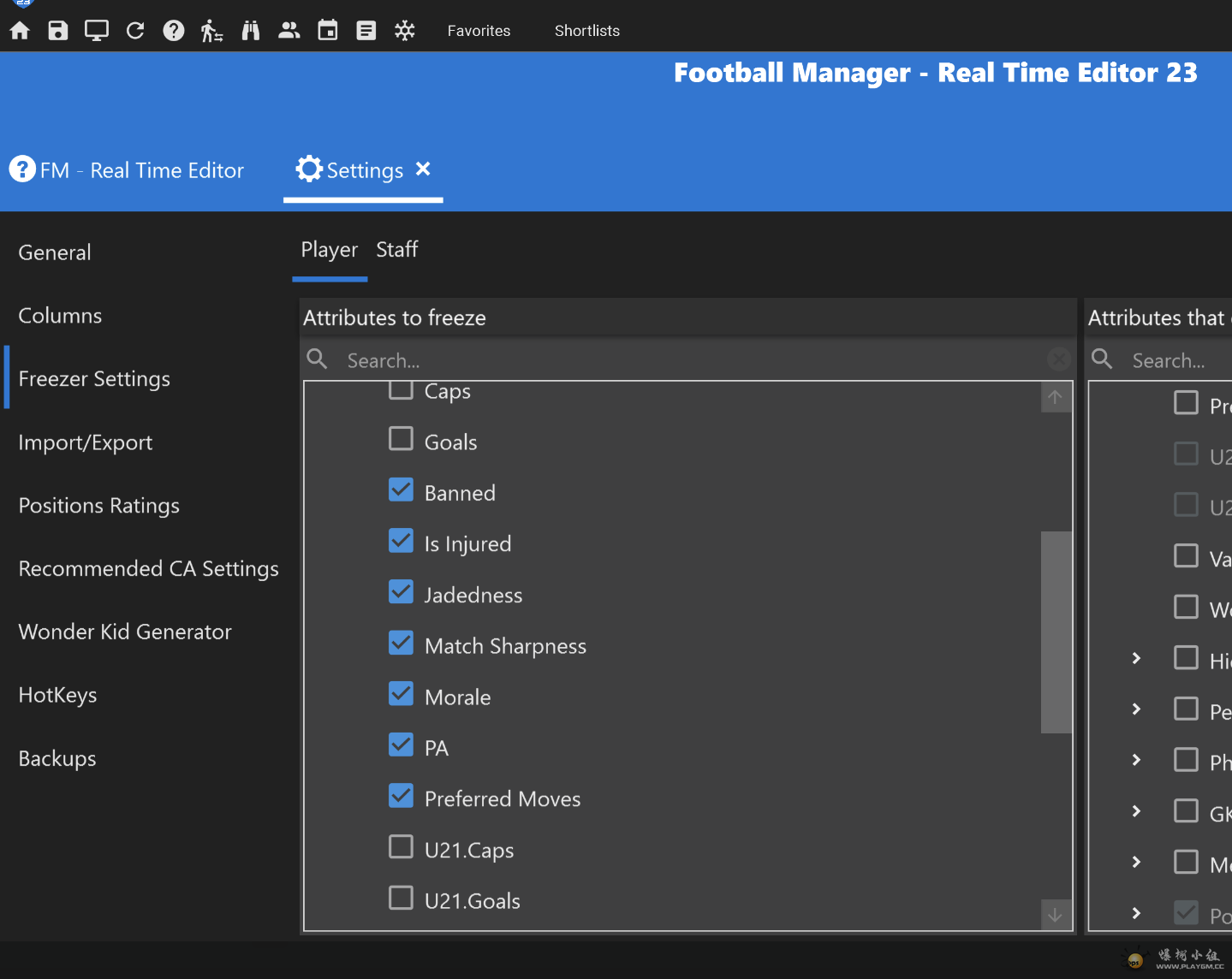1232x979 pixels.
Task: Click magnifier icon in right attributes panel
Action: pos(1103,359)
